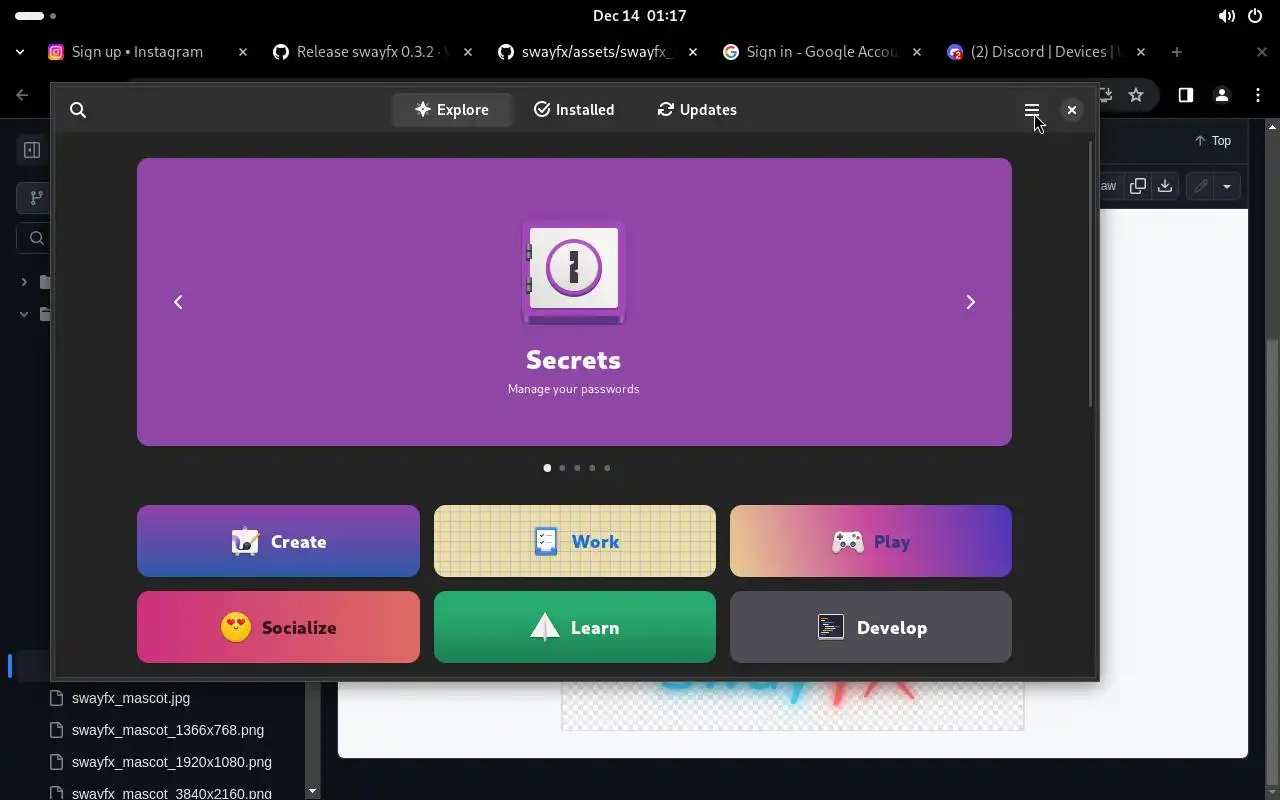Jump to Top on GitHub page
This screenshot has width=1280, height=800.
[x=1213, y=141]
